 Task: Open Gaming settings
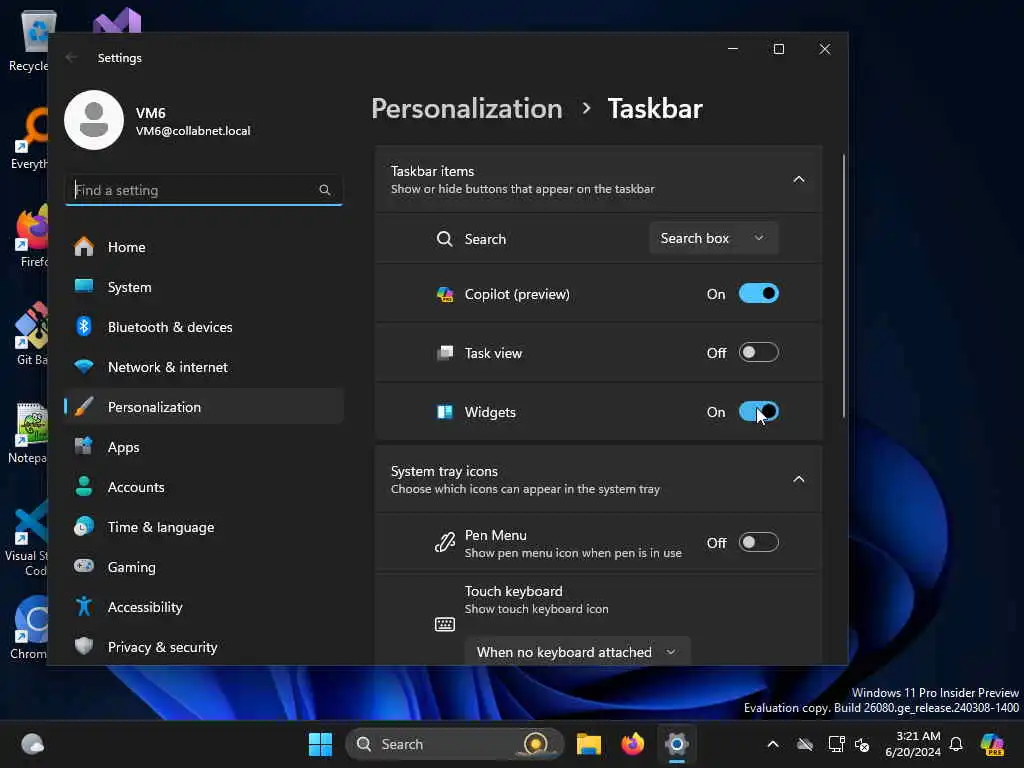(x=204, y=567)
